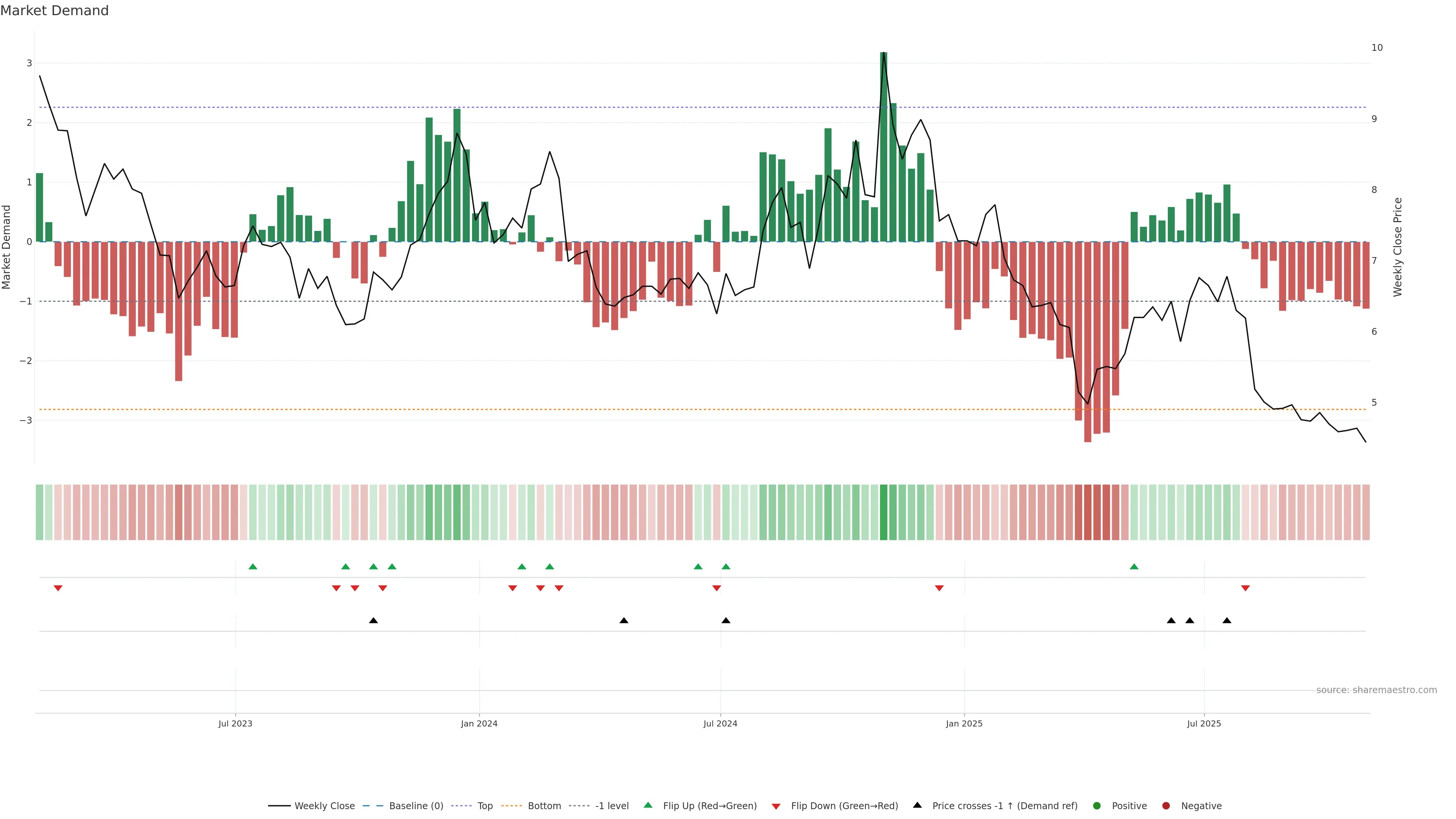Click the black Price crosses legend triangle icon
The width and height of the screenshot is (1456, 819).
point(917,805)
